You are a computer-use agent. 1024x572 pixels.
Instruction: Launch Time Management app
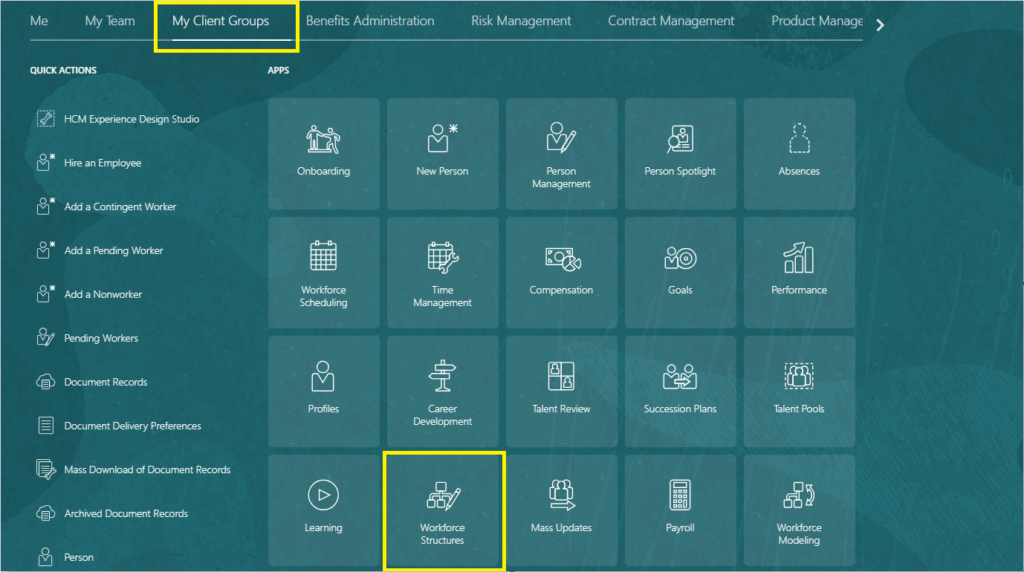[442, 272]
